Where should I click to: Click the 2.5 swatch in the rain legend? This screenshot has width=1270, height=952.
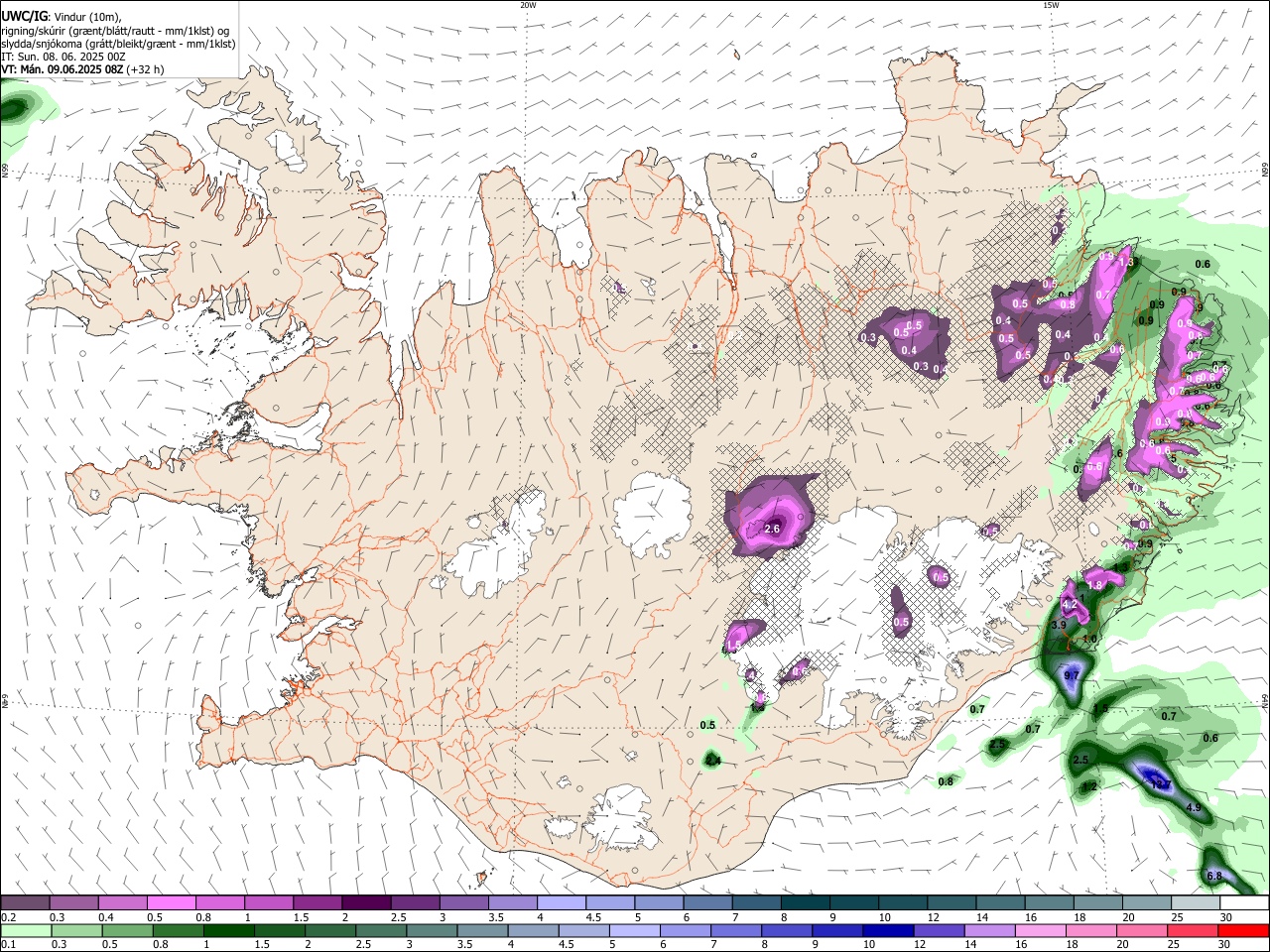click(380, 930)
